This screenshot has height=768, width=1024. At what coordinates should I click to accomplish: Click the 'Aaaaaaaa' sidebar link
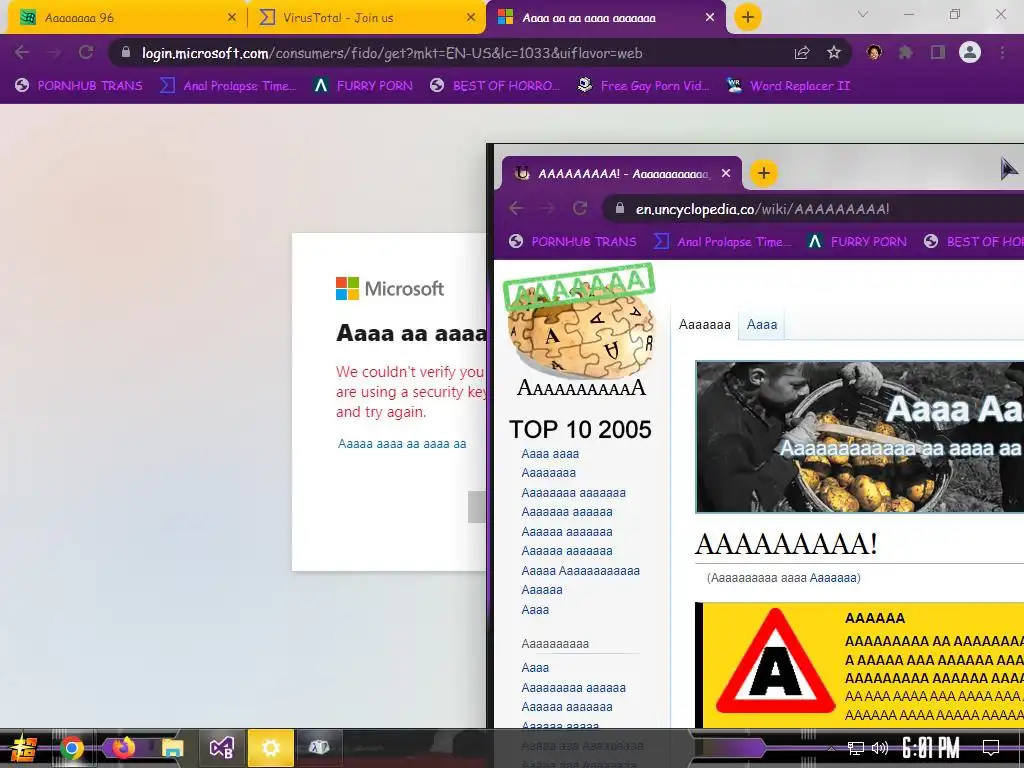coord(549,473)
